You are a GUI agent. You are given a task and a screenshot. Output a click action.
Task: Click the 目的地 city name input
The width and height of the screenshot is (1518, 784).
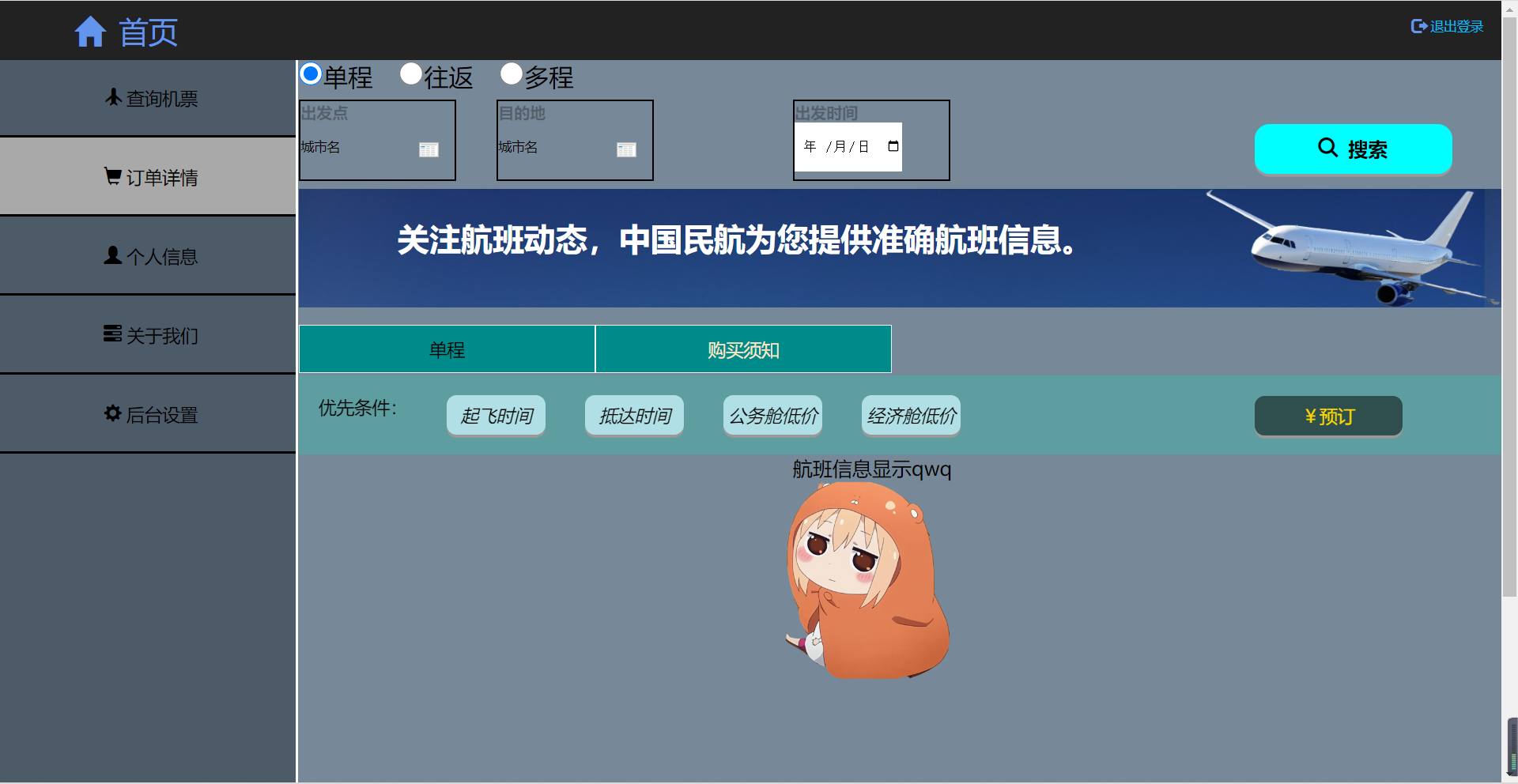(555, 148)
